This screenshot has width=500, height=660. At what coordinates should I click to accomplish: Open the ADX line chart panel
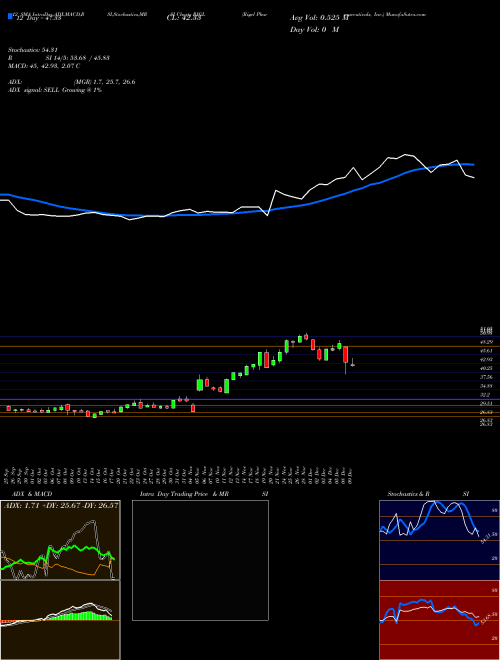click(x=60, y=540)
